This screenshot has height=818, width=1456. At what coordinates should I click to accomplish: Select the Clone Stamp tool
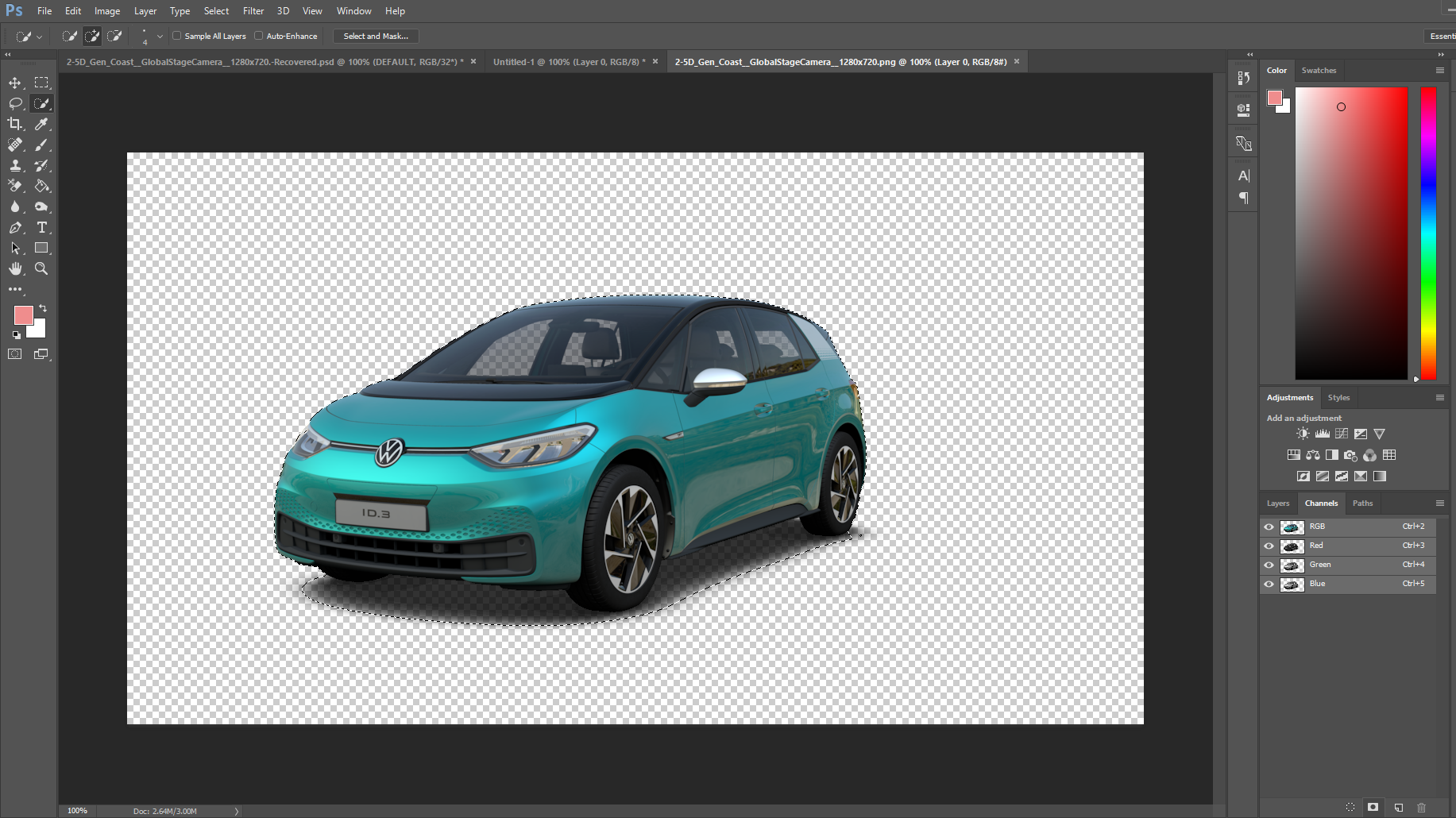click(x=15, y=165)
